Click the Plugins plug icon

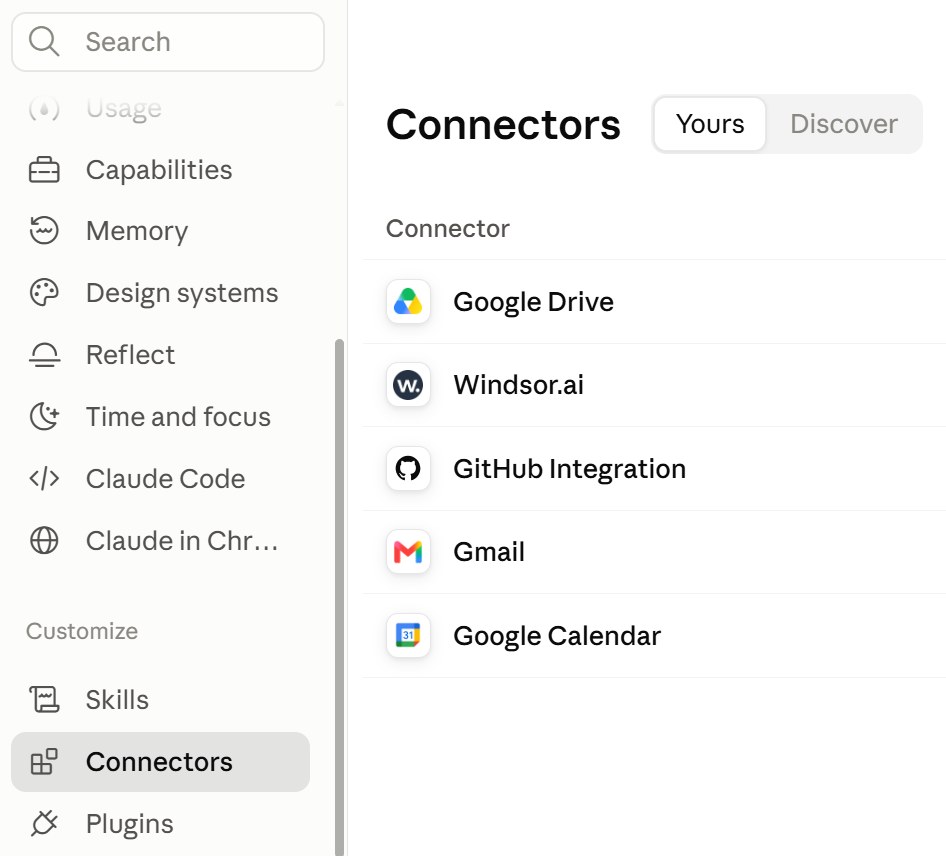(44, 824)
